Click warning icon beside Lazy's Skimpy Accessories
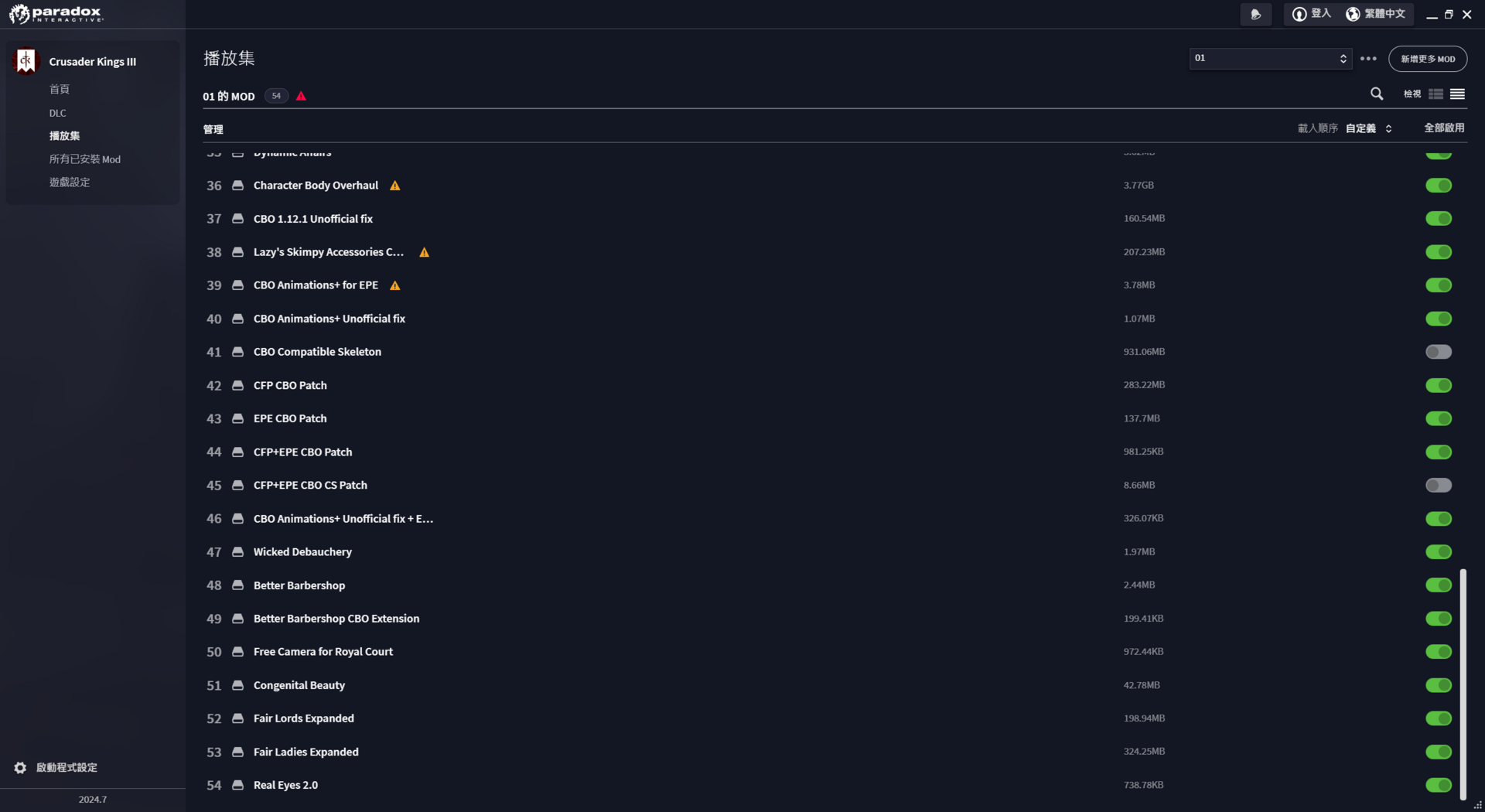This screenshot has width=1485, height=812. coord(424,252)
